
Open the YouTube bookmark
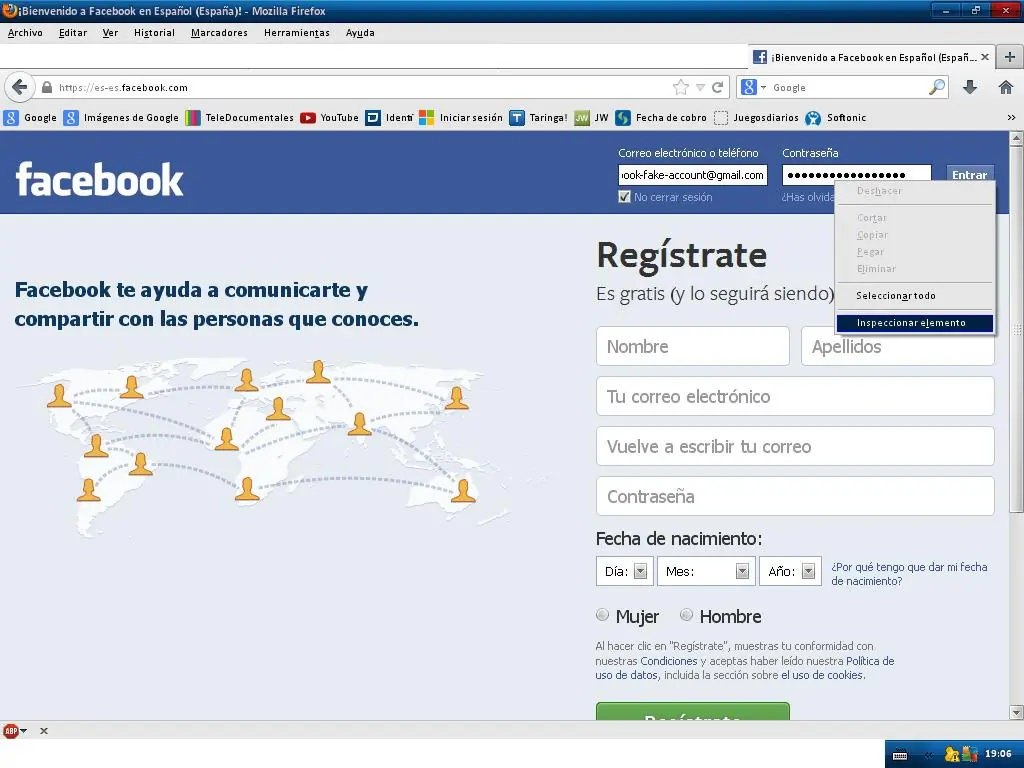(330, 118)
